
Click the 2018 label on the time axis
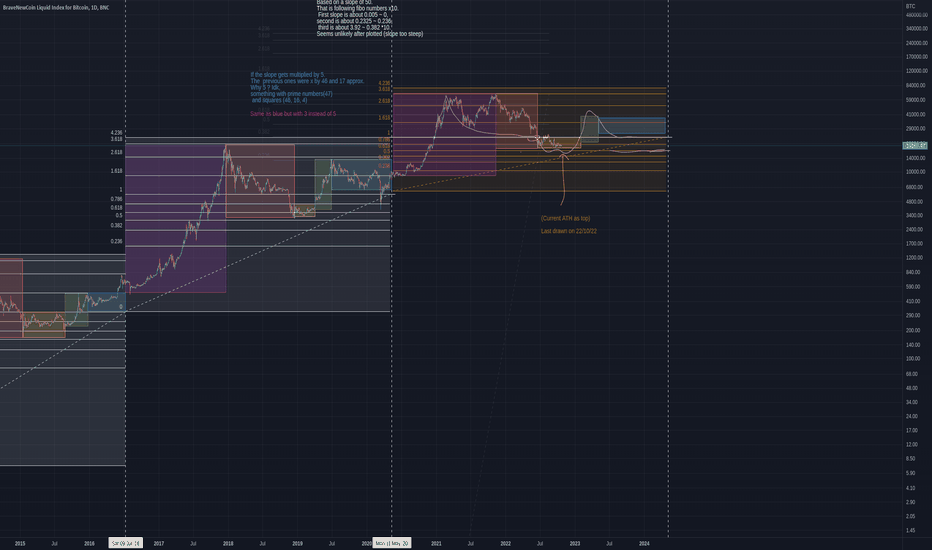click(228, 543)
